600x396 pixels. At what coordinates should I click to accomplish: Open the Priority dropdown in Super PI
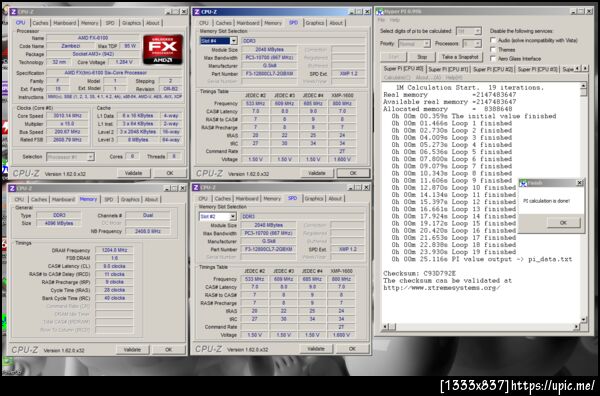426,44
